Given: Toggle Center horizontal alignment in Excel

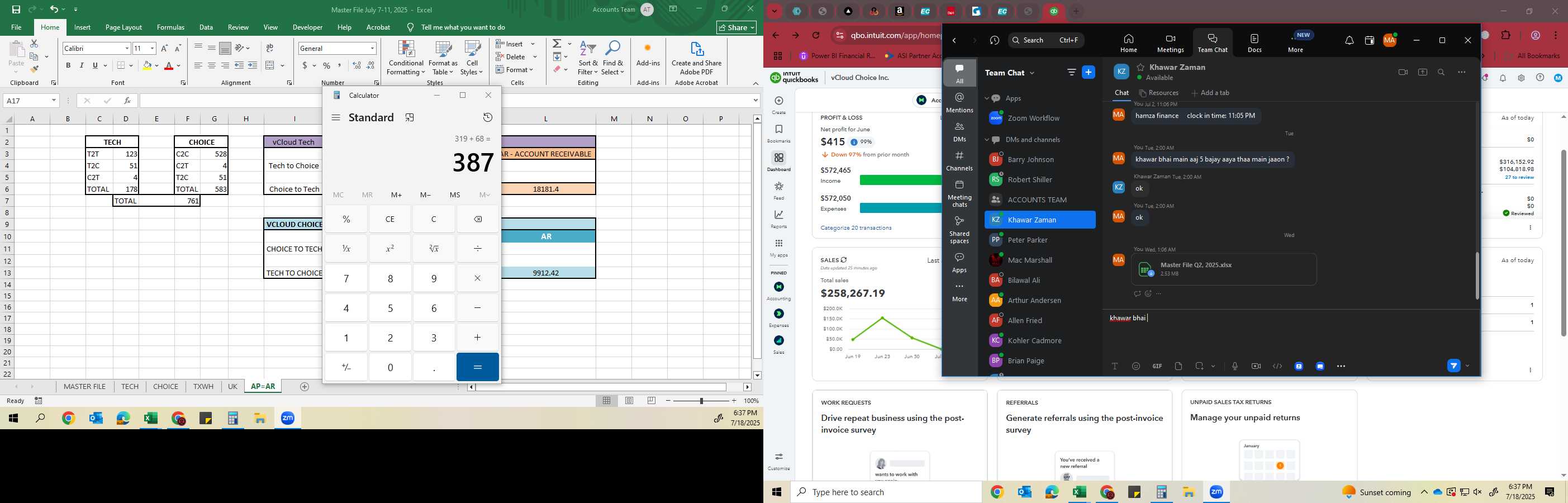Looking at the screenshot, I should [x=212, y=66].
